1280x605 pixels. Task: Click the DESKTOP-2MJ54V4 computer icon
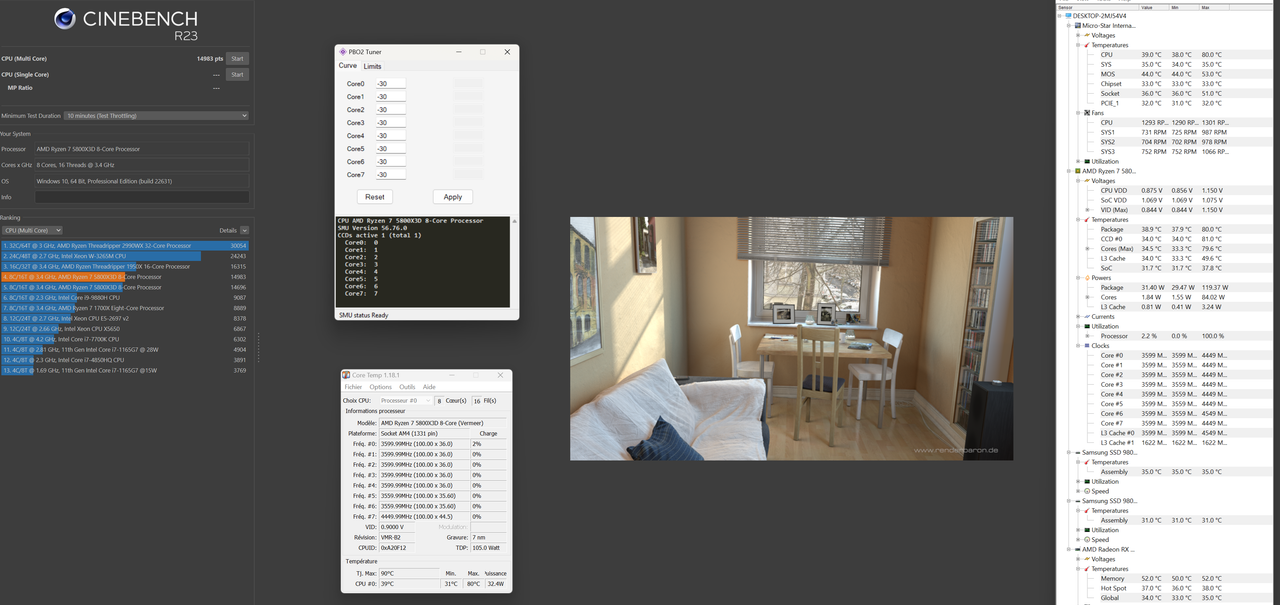click(1069, 16)
